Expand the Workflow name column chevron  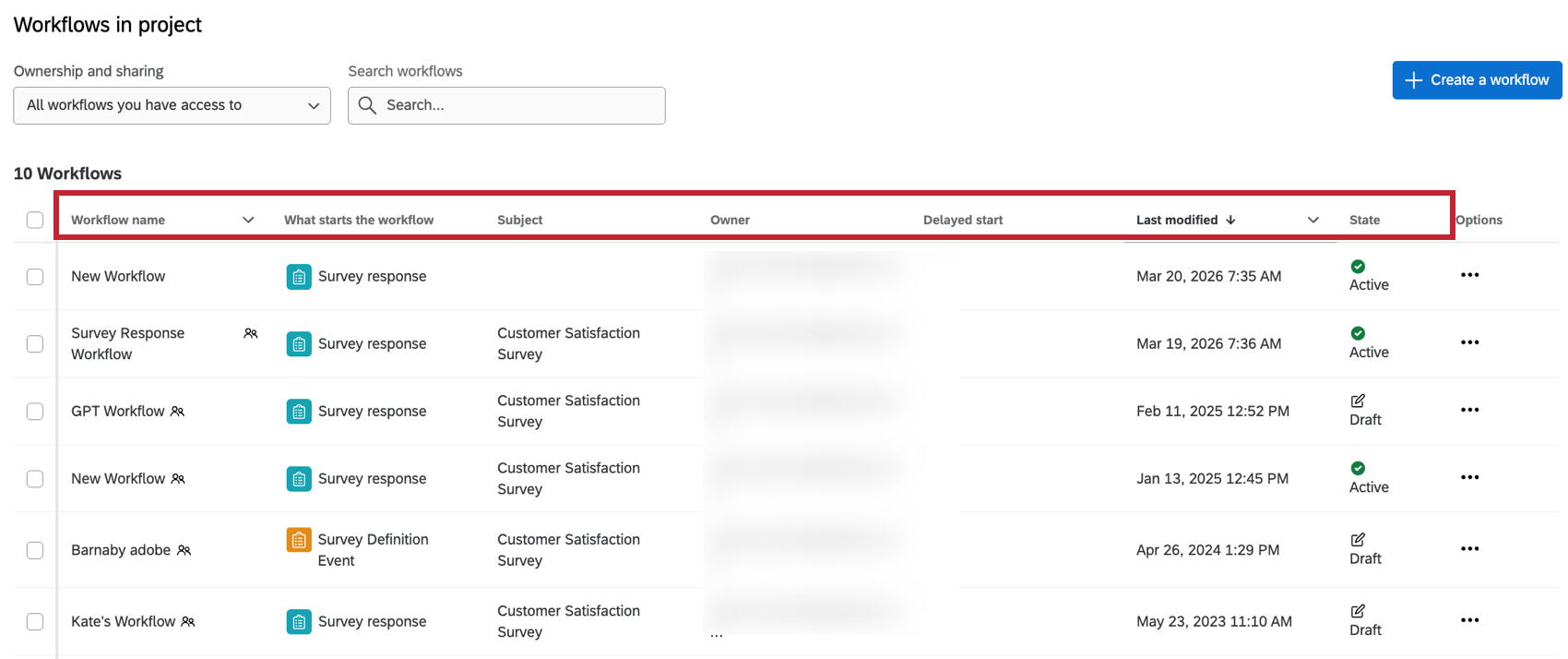(x=248, y=220)
